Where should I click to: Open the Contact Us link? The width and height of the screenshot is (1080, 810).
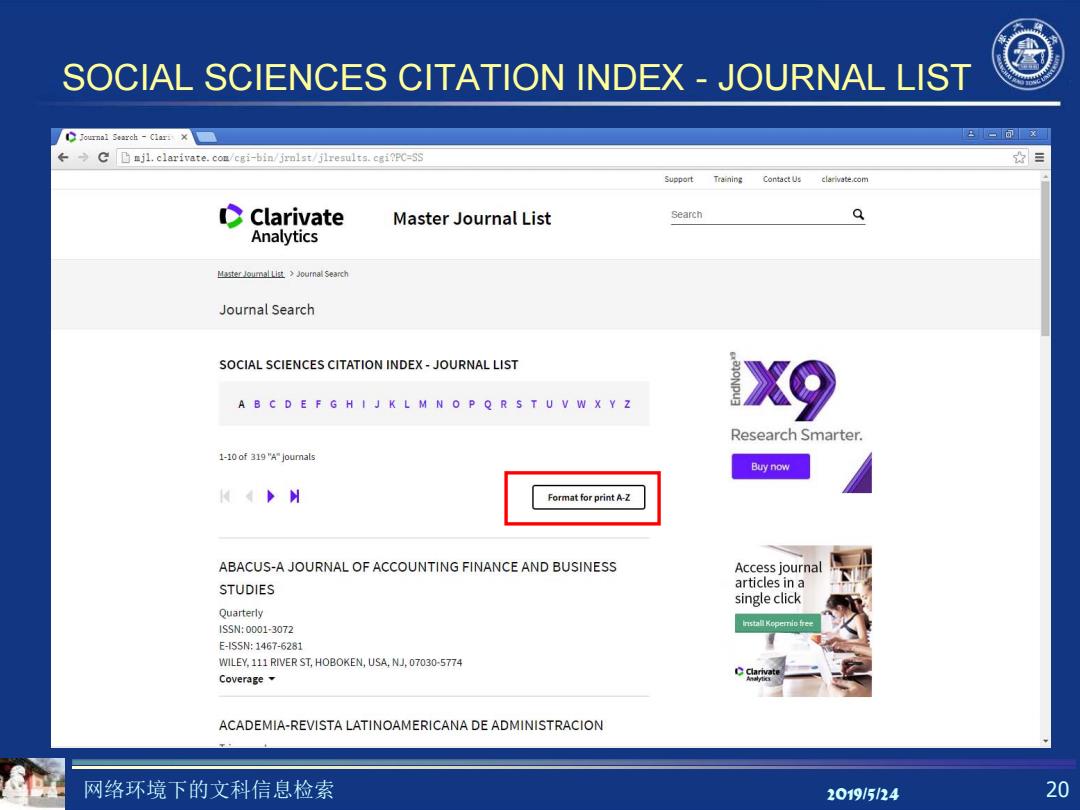782,179
